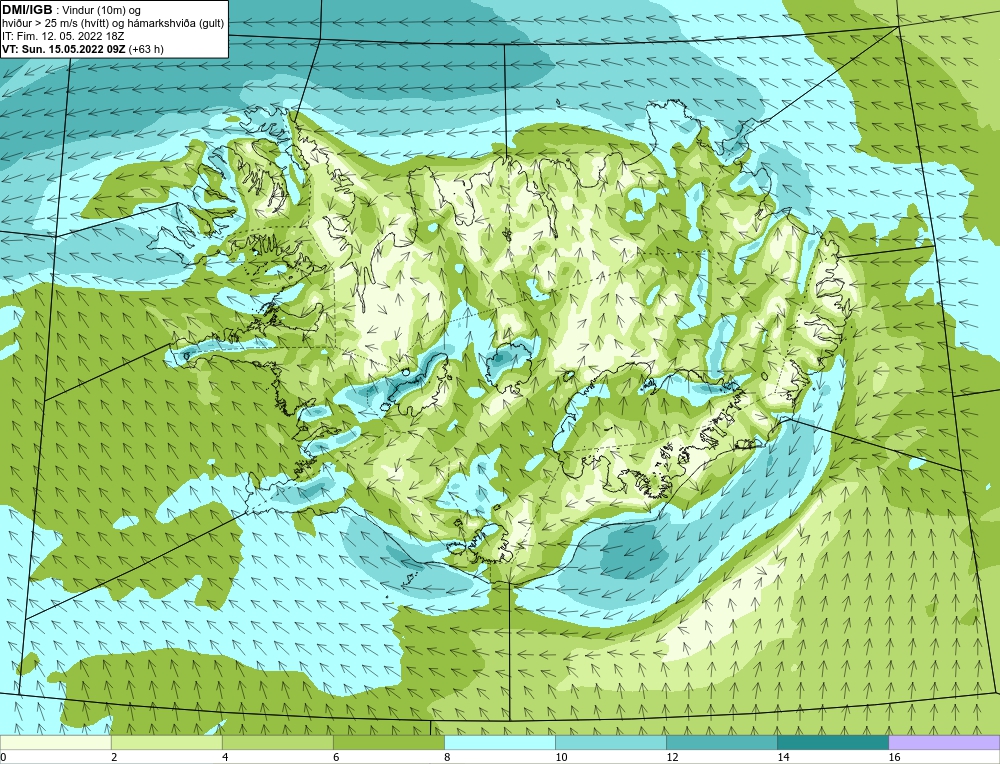Click the legend scale label '4'
This screenshot has width=1000, height=764.
coord(224,757)
